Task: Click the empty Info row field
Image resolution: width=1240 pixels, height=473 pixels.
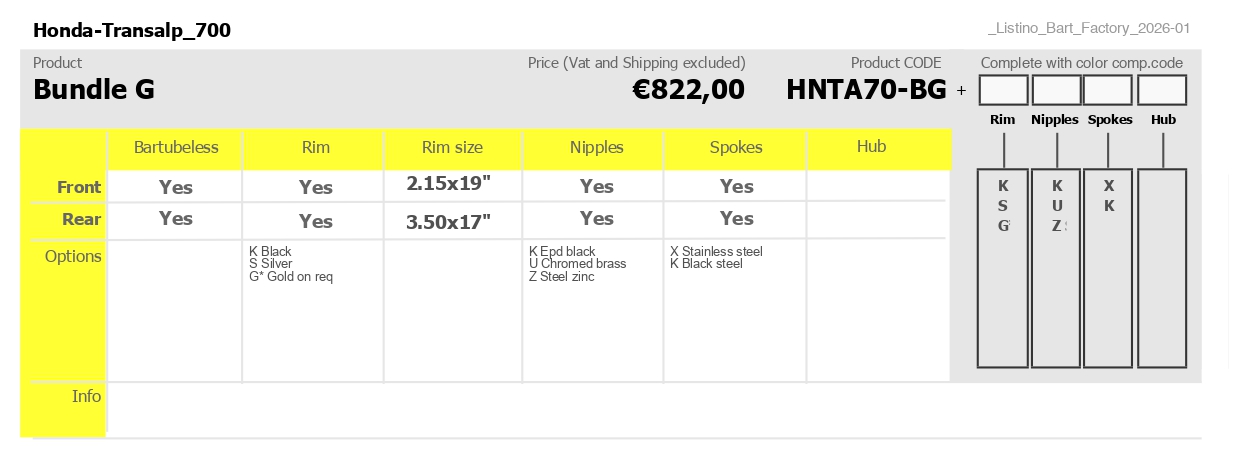Action: click(654, 409)
